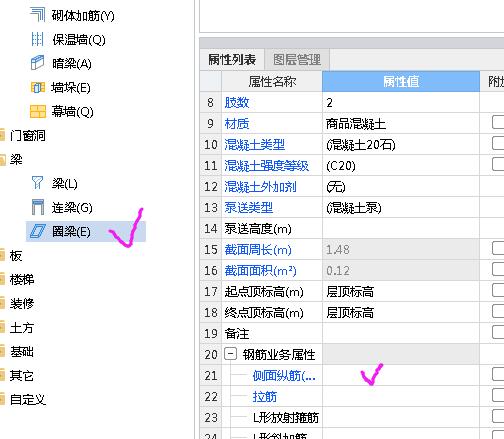Select the 墙垛(E) icon
504x439 pixels.
[x=38, y=88]
